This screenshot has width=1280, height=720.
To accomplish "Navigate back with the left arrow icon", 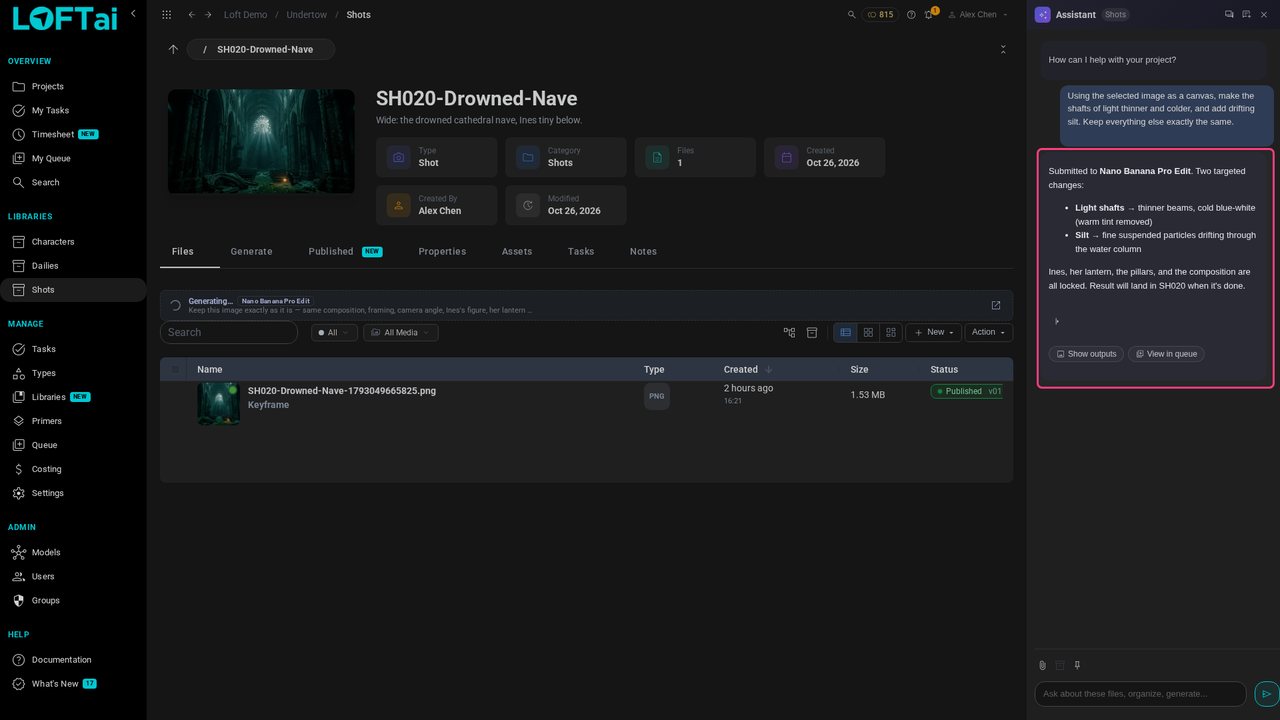I will click(192, 15).
